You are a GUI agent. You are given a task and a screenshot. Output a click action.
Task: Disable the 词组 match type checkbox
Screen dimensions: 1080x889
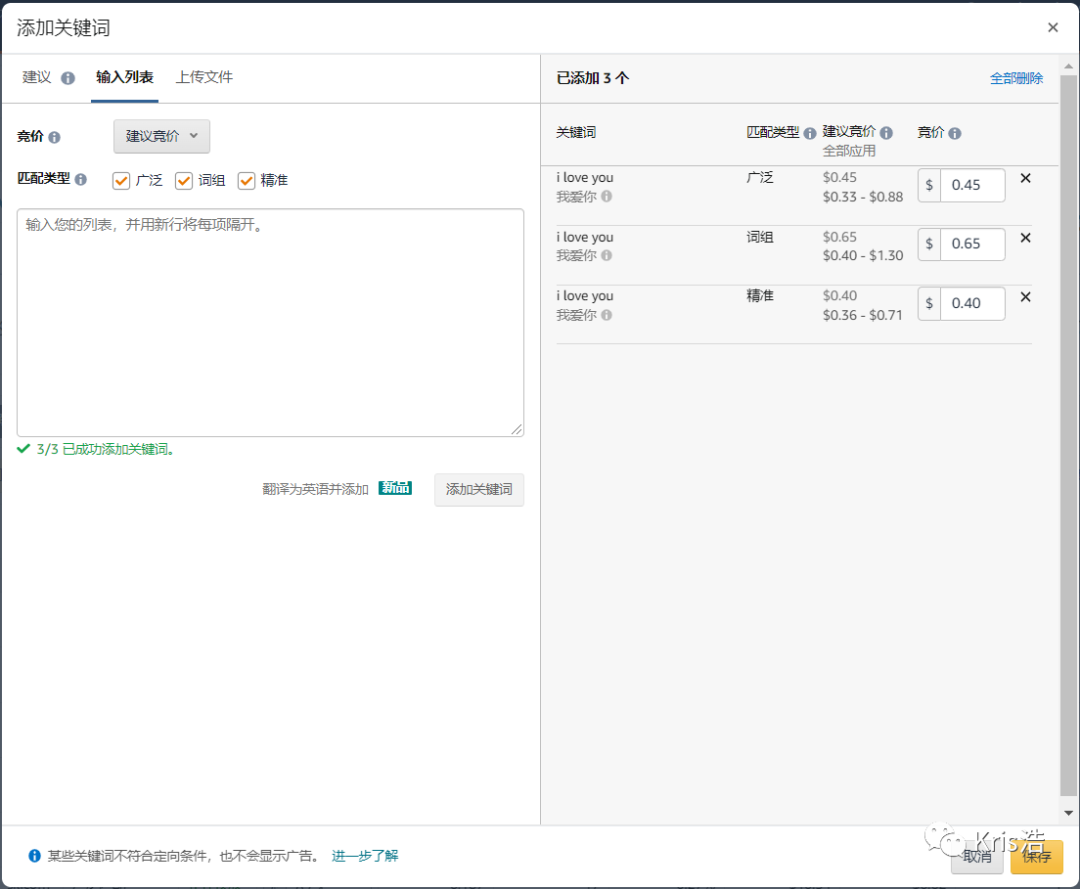pyautogui.click(x=184, y=180)
